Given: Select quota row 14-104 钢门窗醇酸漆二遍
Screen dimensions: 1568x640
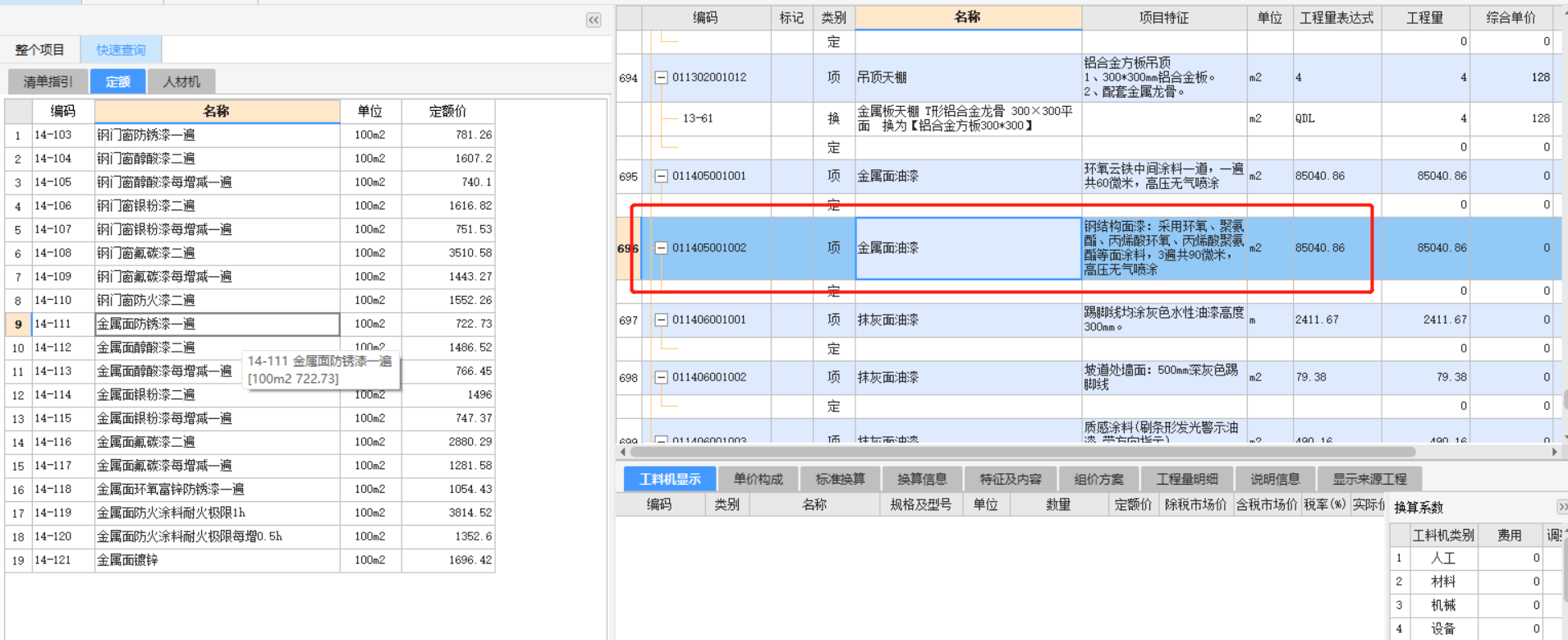Looking at the screenshot, I should [250, 159].
